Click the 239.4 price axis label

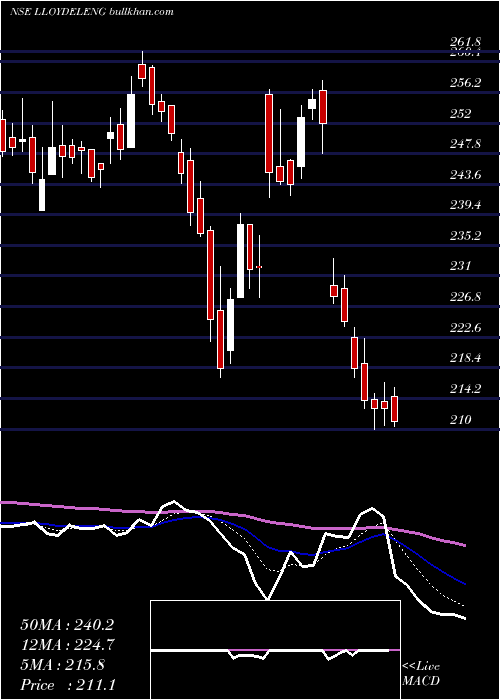(465, 205)
